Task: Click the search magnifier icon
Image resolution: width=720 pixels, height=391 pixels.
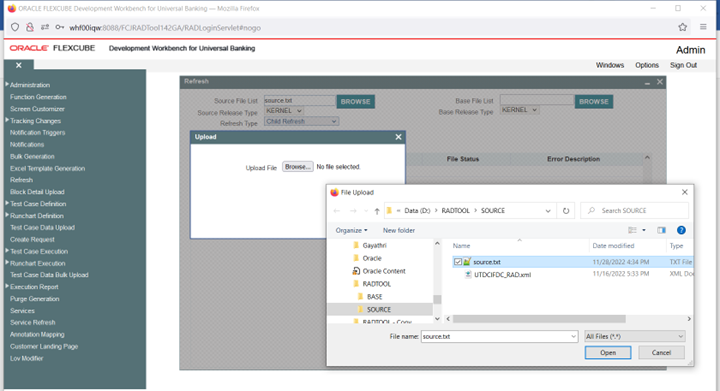Action: coord(591,211)
